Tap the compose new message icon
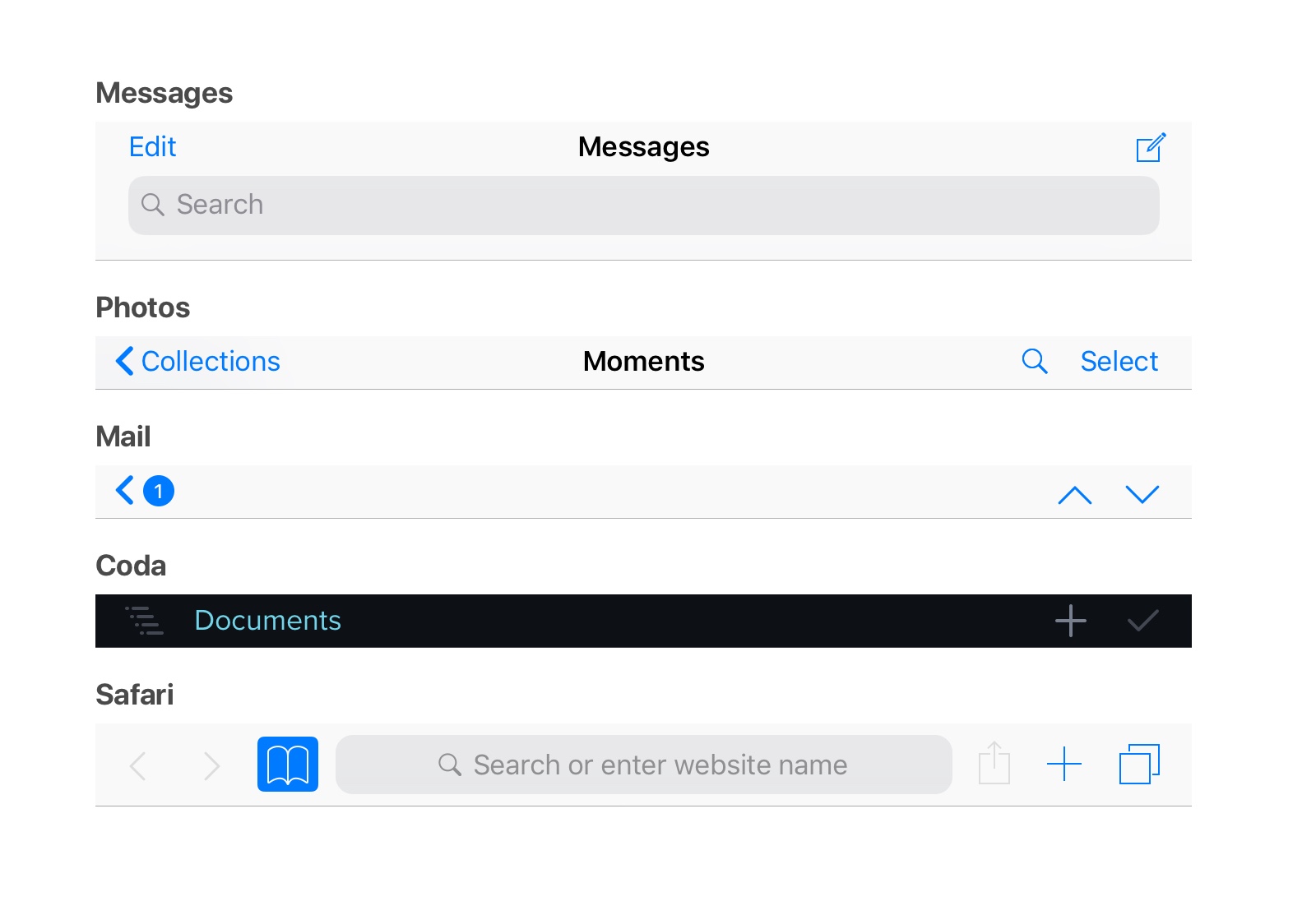This screenshot has height=915, width=1316. 1151,147
